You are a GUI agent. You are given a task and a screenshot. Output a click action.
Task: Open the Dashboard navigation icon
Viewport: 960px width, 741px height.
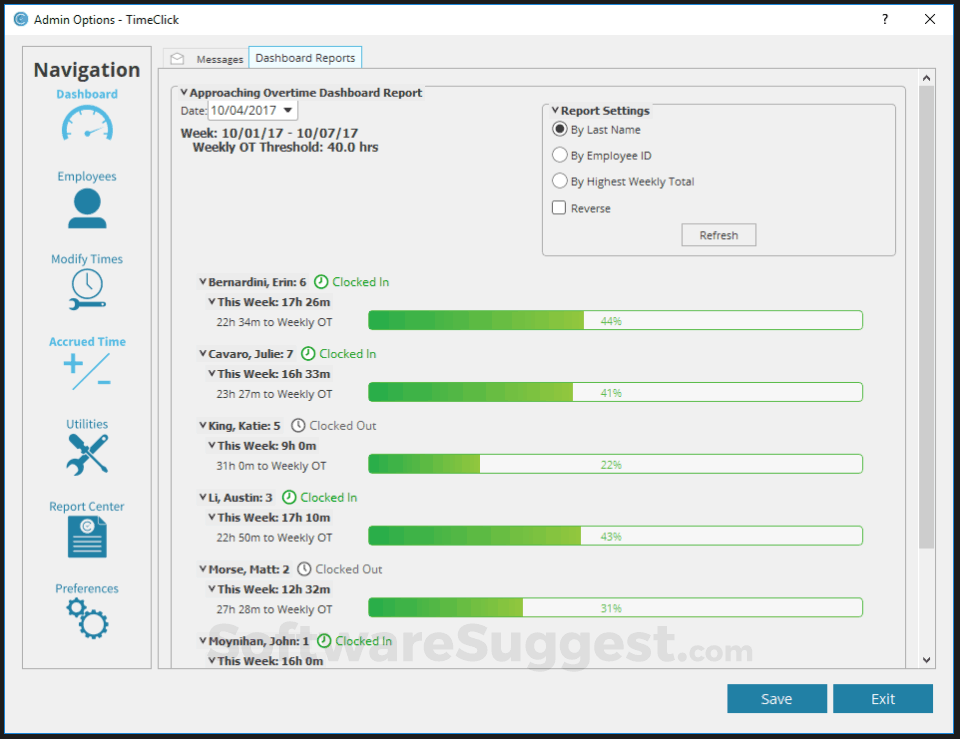pyautogui.click(x=86, y=122)
